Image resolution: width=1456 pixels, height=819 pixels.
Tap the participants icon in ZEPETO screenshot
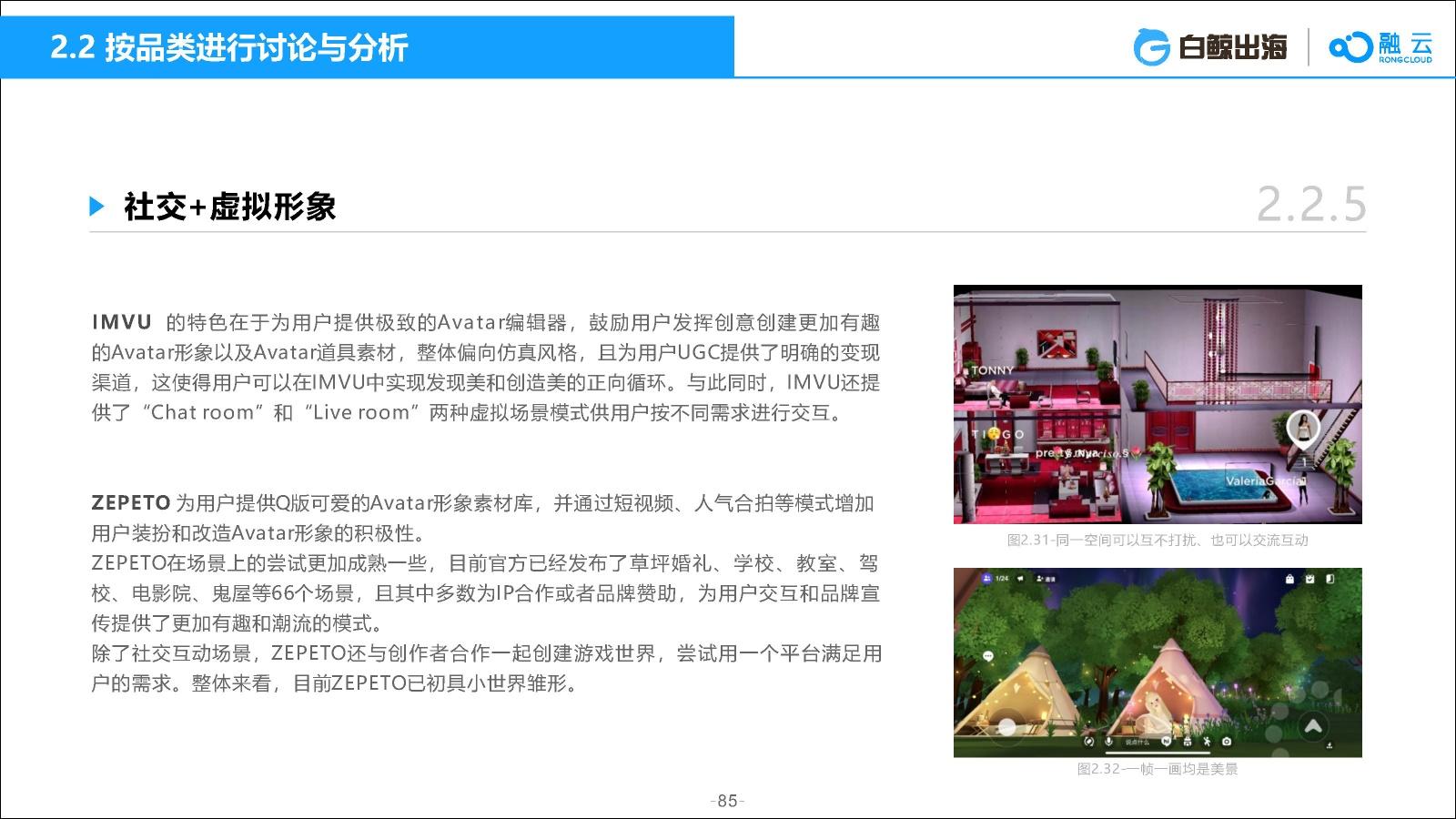tap(986, 579)
